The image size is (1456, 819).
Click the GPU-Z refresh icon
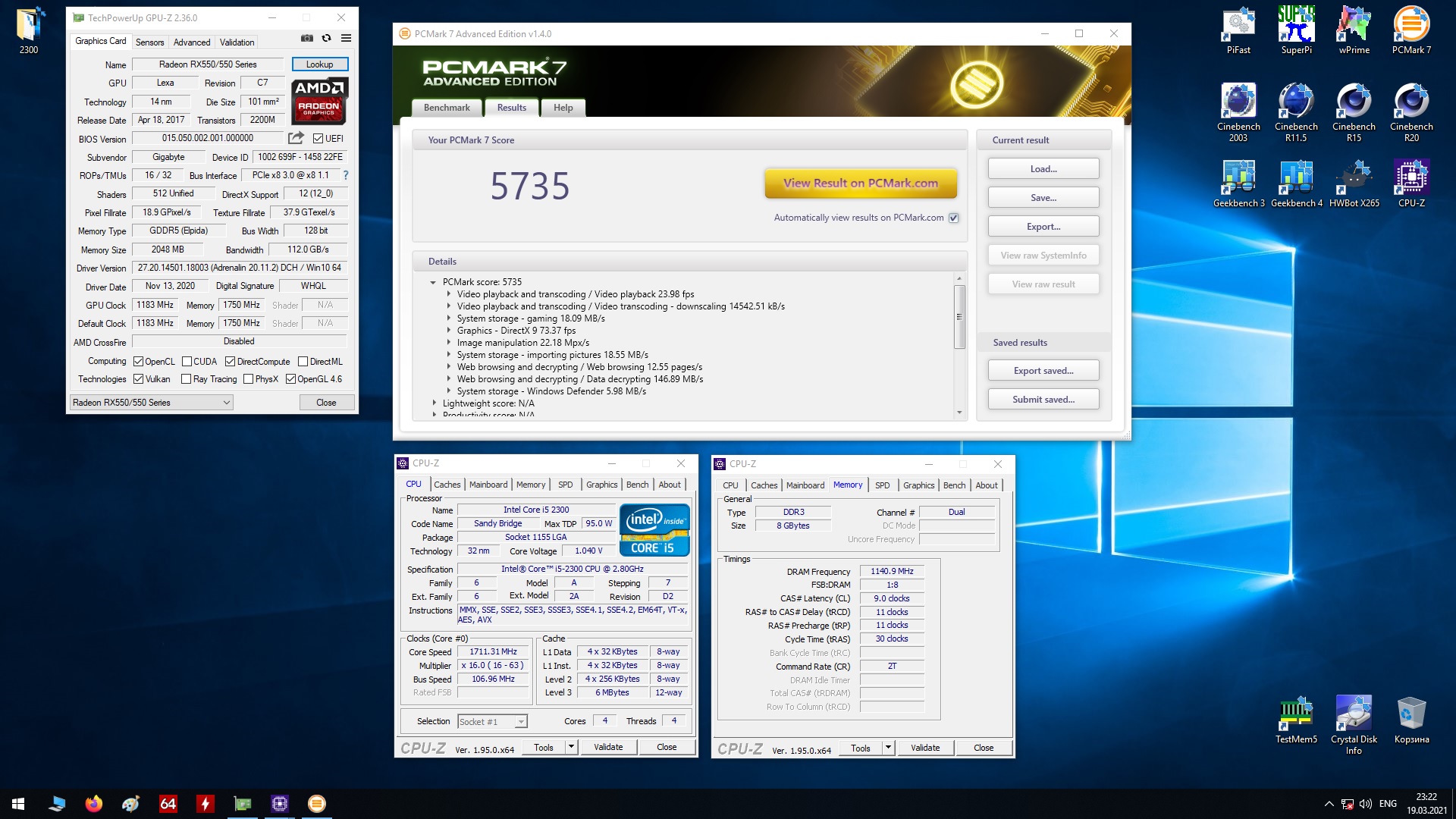pyautogui.click(x=326, y=38)
